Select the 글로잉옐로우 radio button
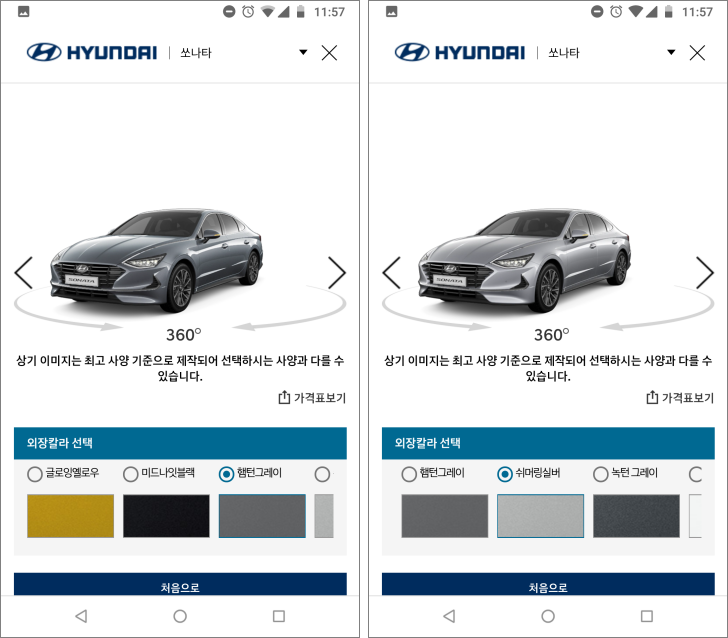This screenshot has height=638, width=728. (35, 474)
